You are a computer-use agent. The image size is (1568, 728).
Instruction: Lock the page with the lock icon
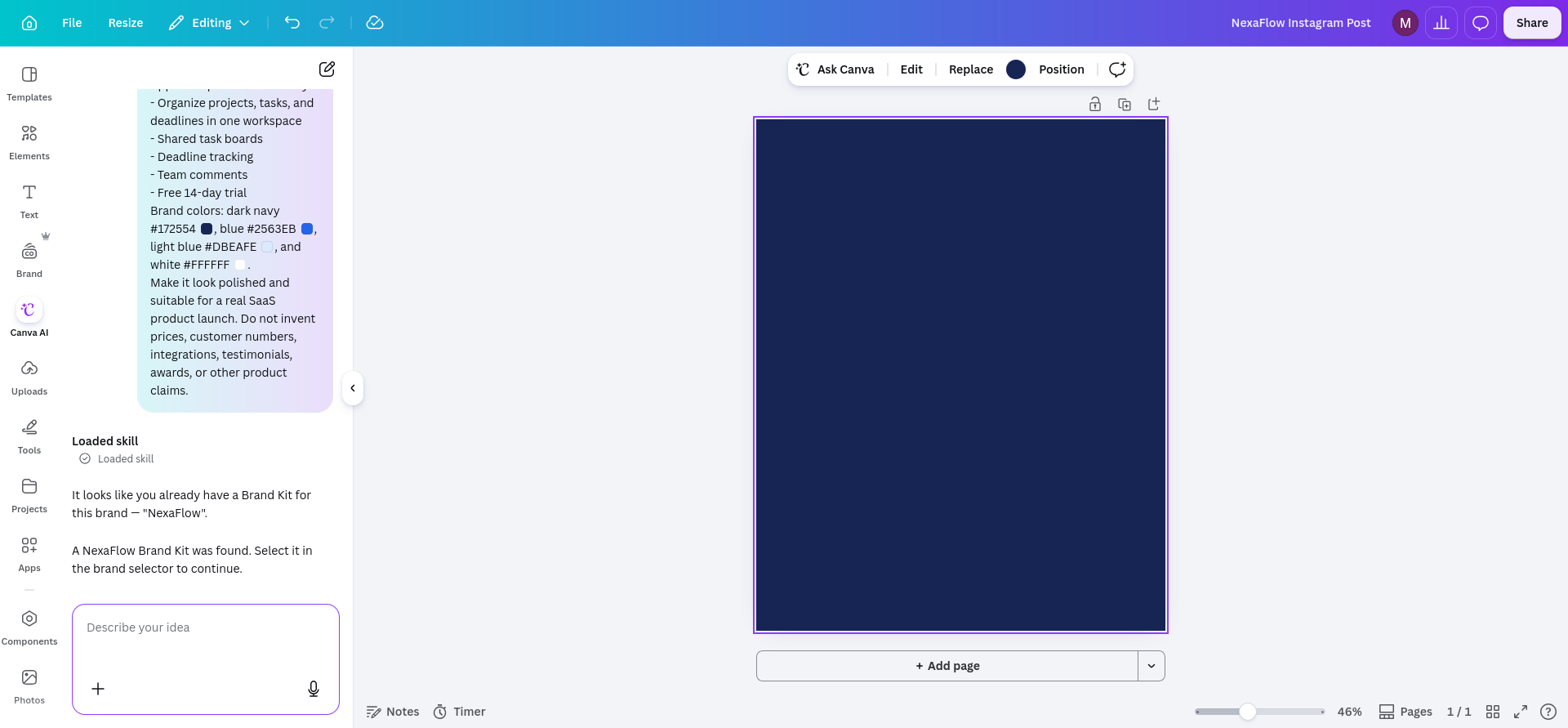point(1095,104)
